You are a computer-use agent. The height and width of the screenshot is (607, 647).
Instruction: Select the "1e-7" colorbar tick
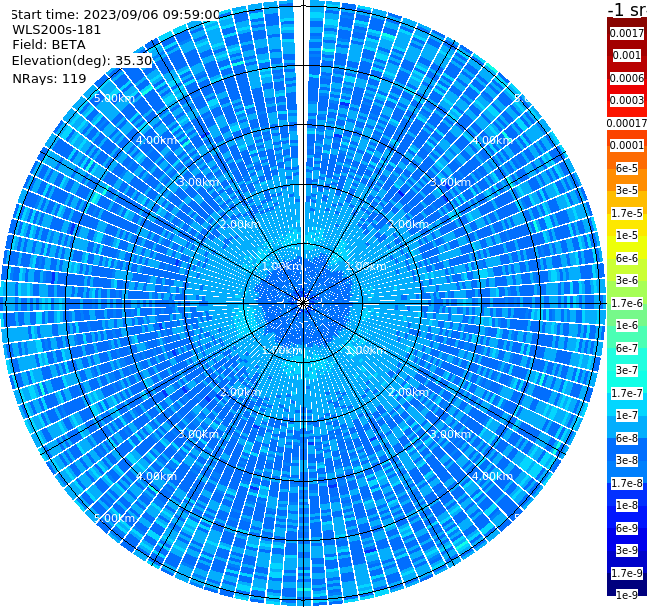627,415
